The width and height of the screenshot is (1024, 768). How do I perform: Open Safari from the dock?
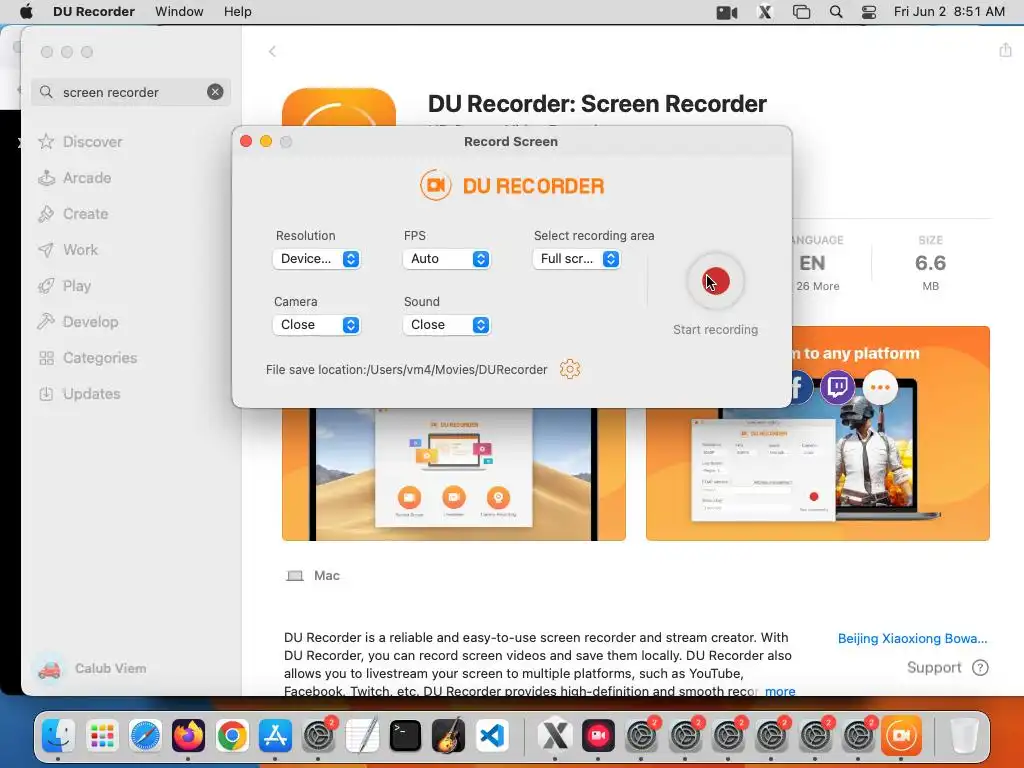pos(145,736)
